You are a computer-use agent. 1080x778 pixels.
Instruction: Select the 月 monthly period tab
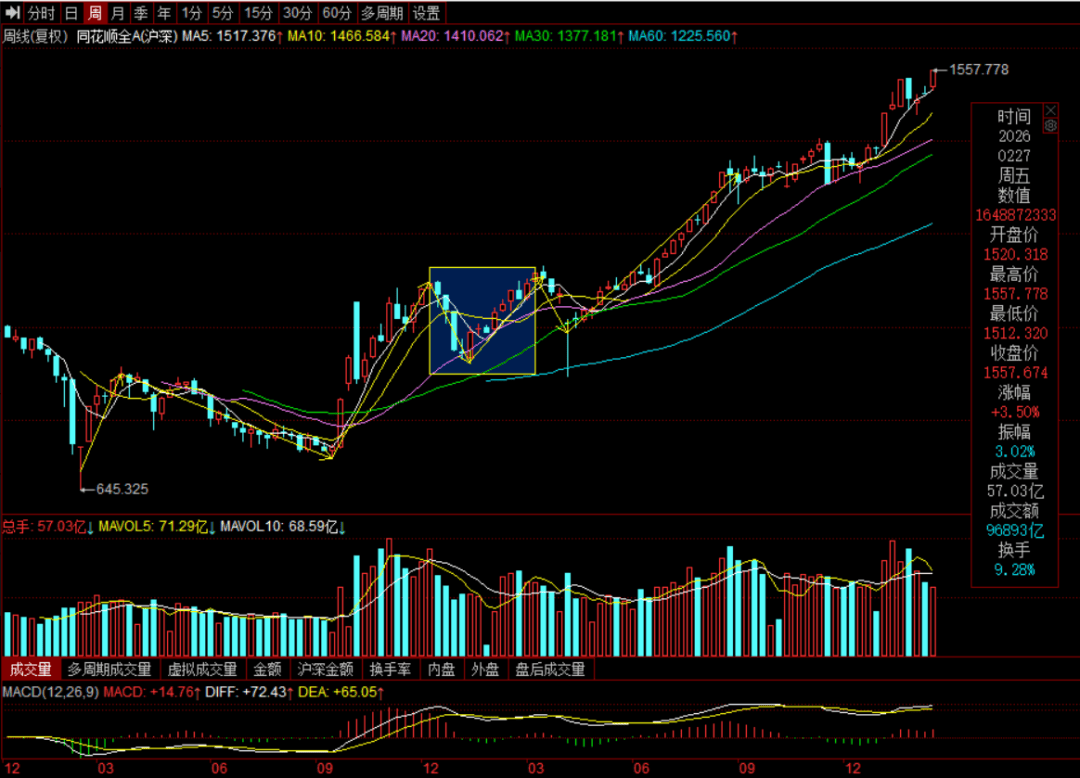tap(118, 13)
